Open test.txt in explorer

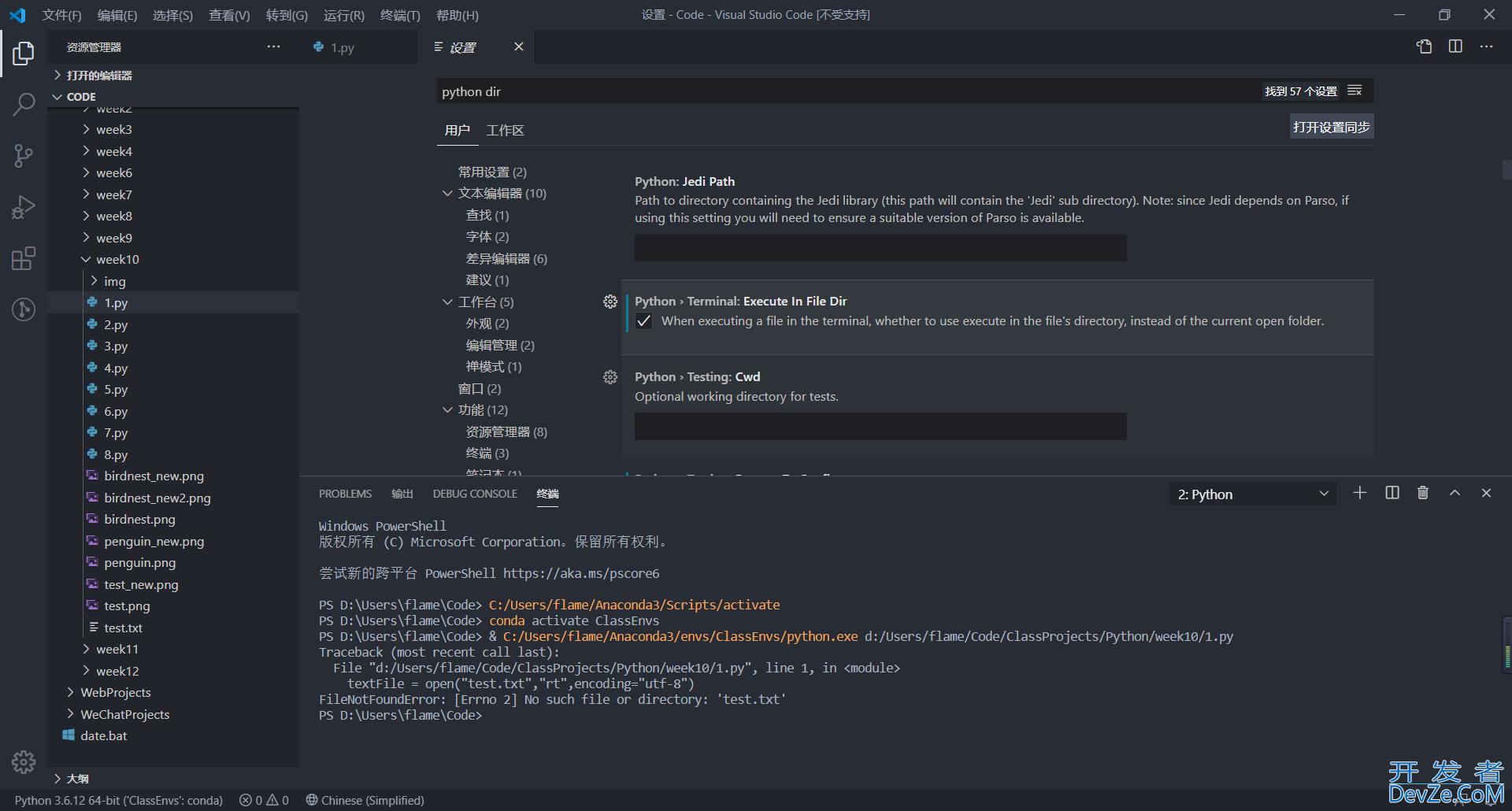(x=123, y=628)
